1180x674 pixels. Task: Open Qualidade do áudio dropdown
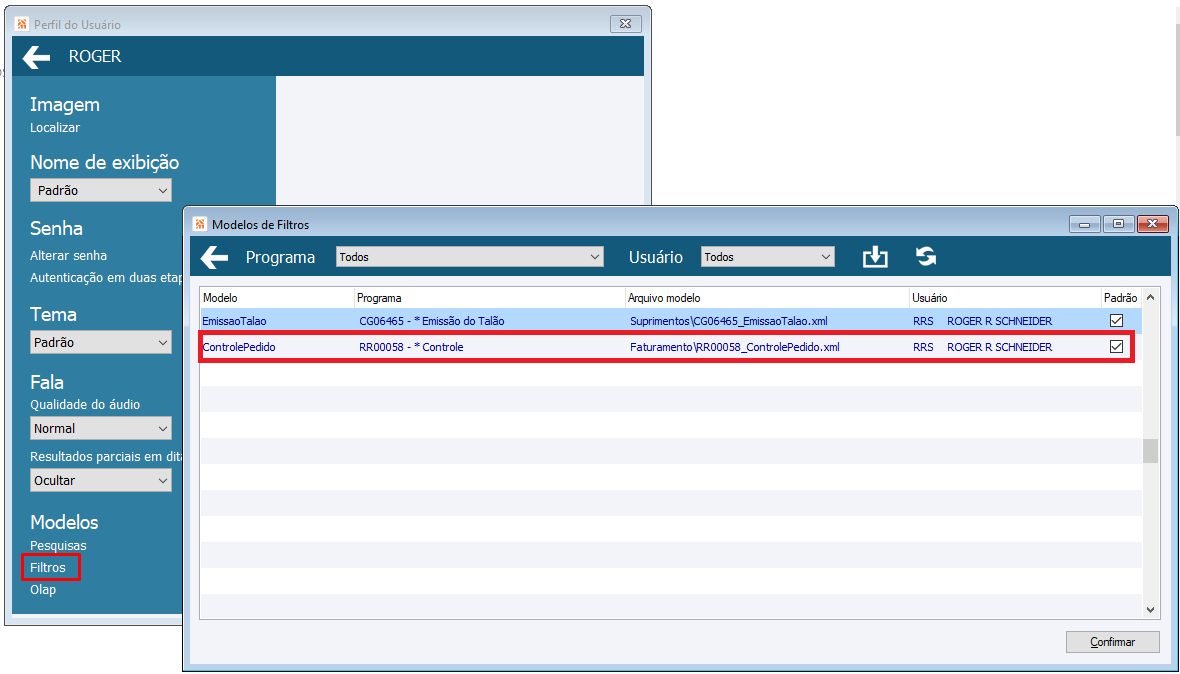click(x=101, y=428)
